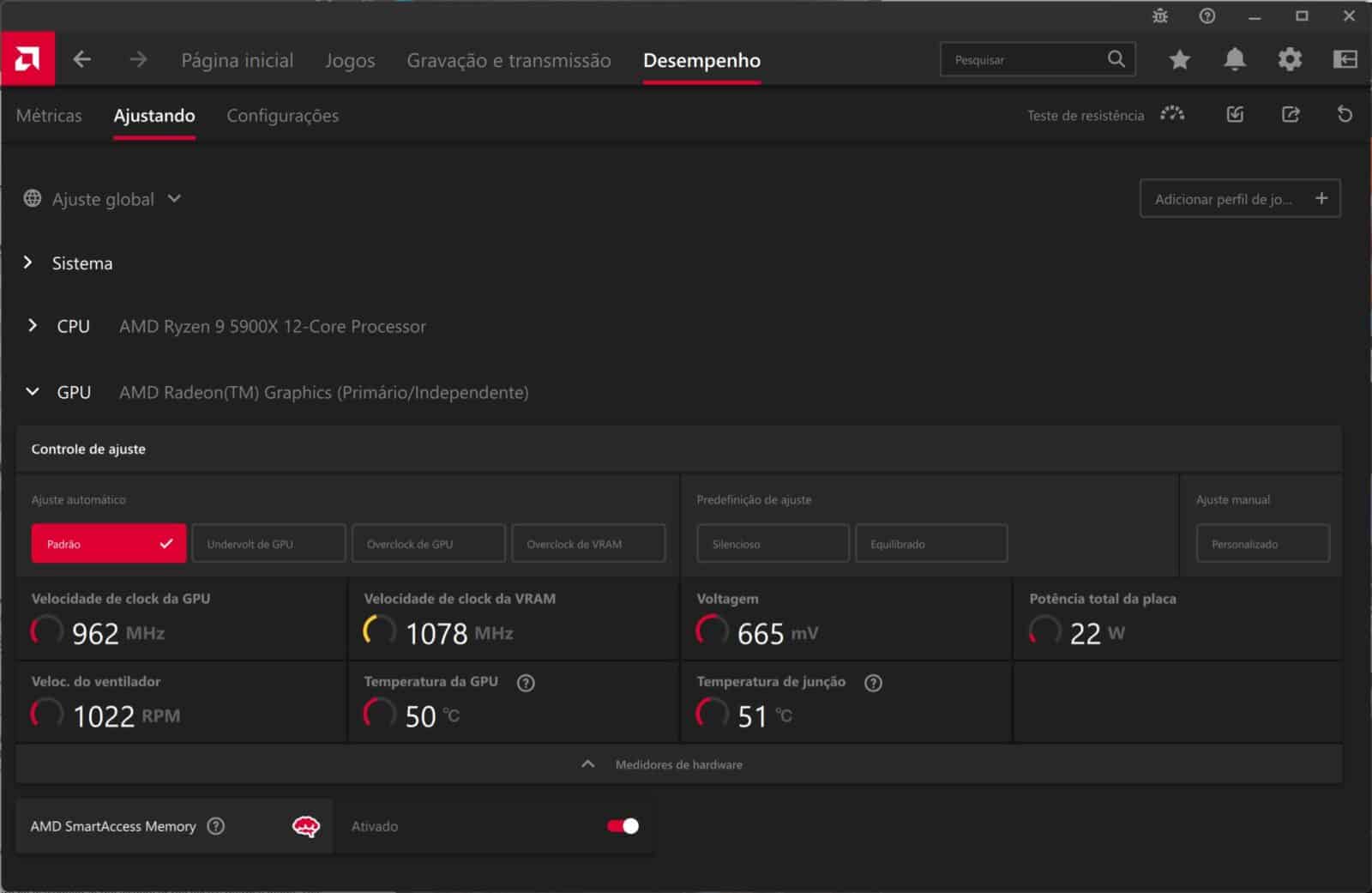Image resolution: width=1372 pixels, height=893 pixels.
Task: Open the bug report icon in the title bar
Action: 1160,15
